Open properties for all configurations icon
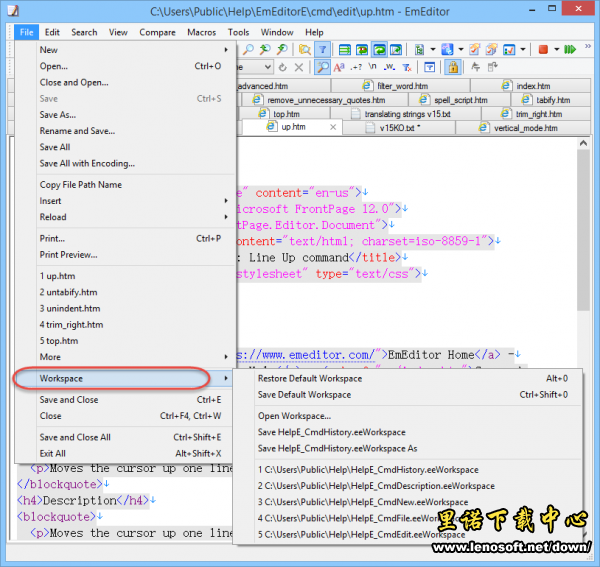 pos(492,49)
